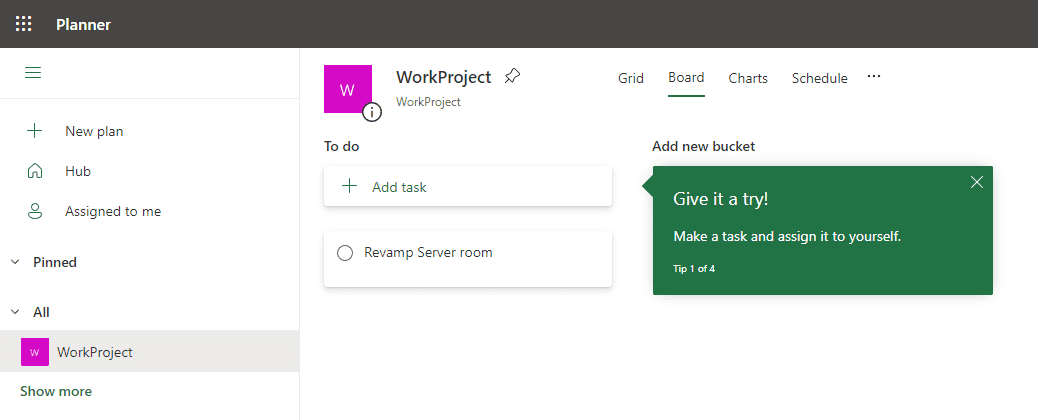Image resolution: width=1038 pixels, height=420 pixels.
Task: Click Add task in To do bucket
Action: tap(468, 187)
